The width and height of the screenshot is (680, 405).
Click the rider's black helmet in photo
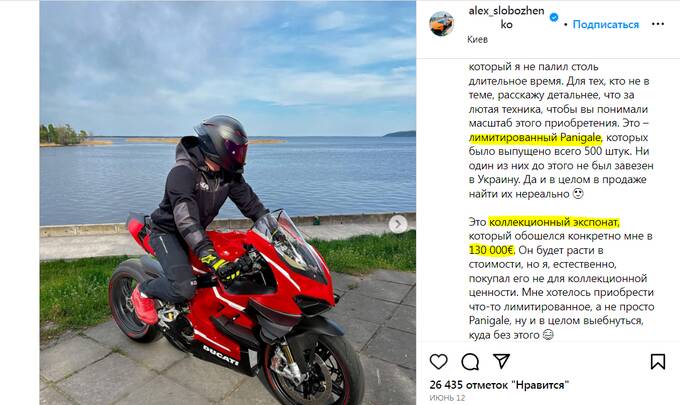[223, 143]
